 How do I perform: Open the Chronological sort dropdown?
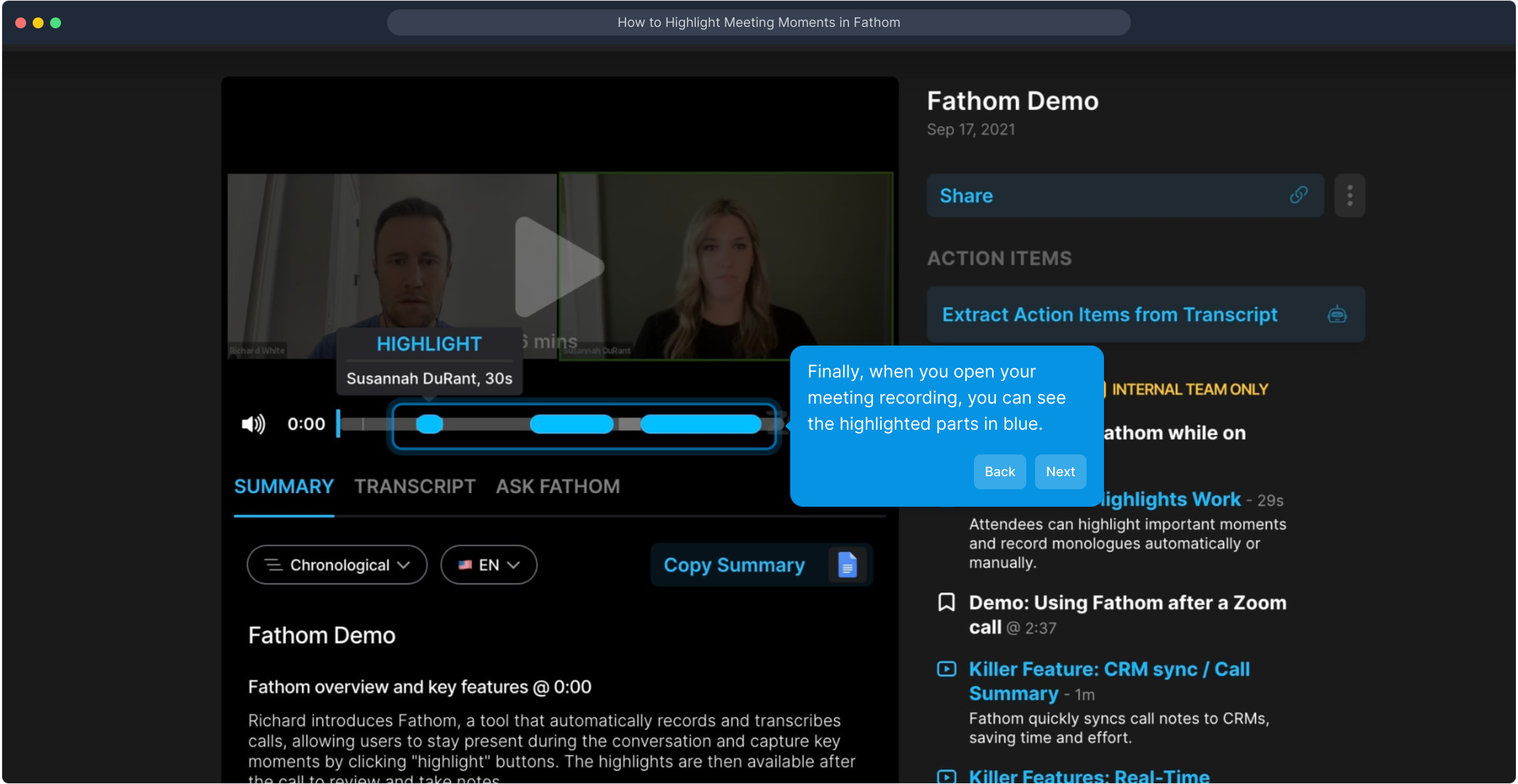pos(337,565)
